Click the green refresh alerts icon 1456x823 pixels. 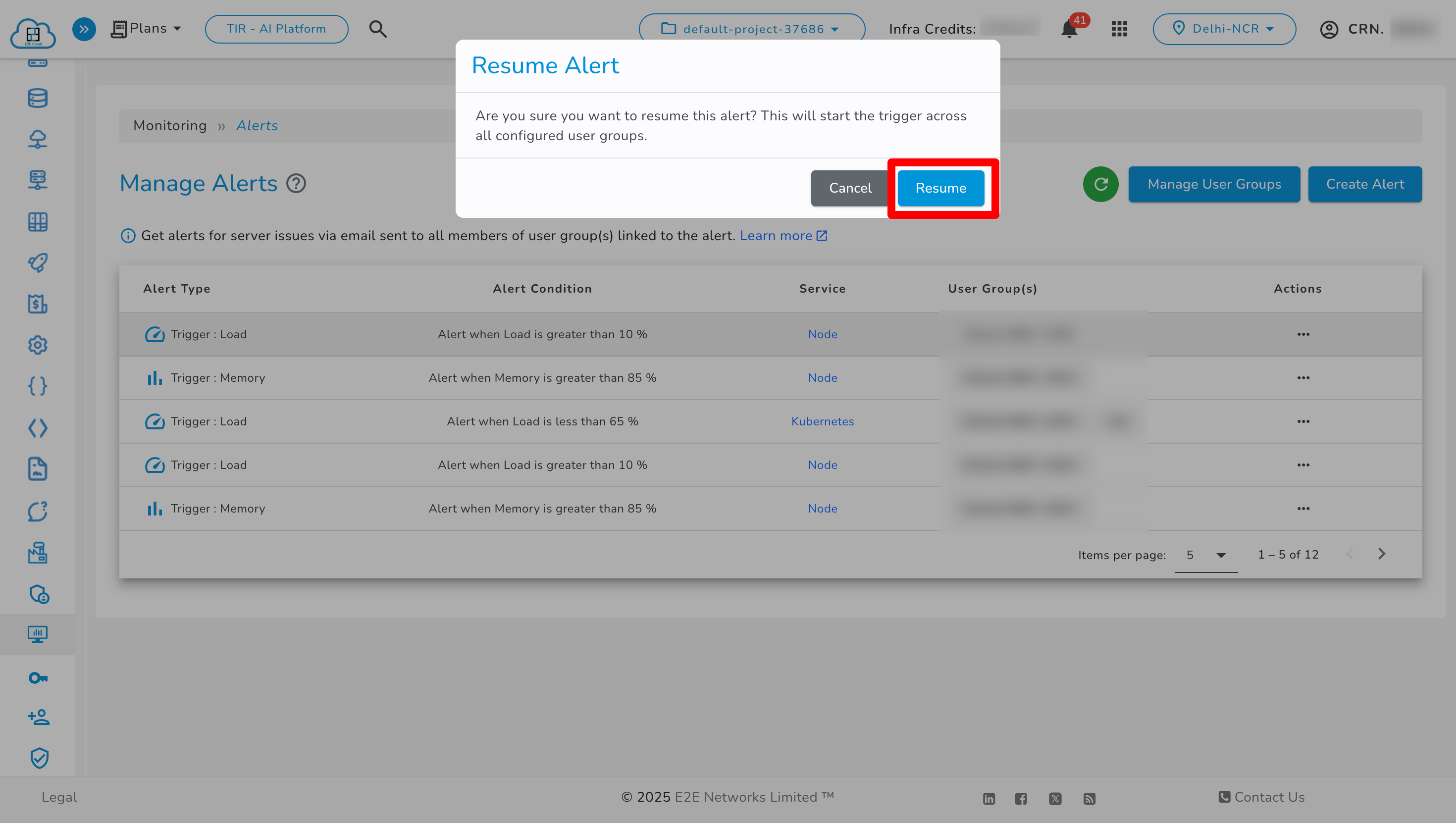pos(1100,184)
